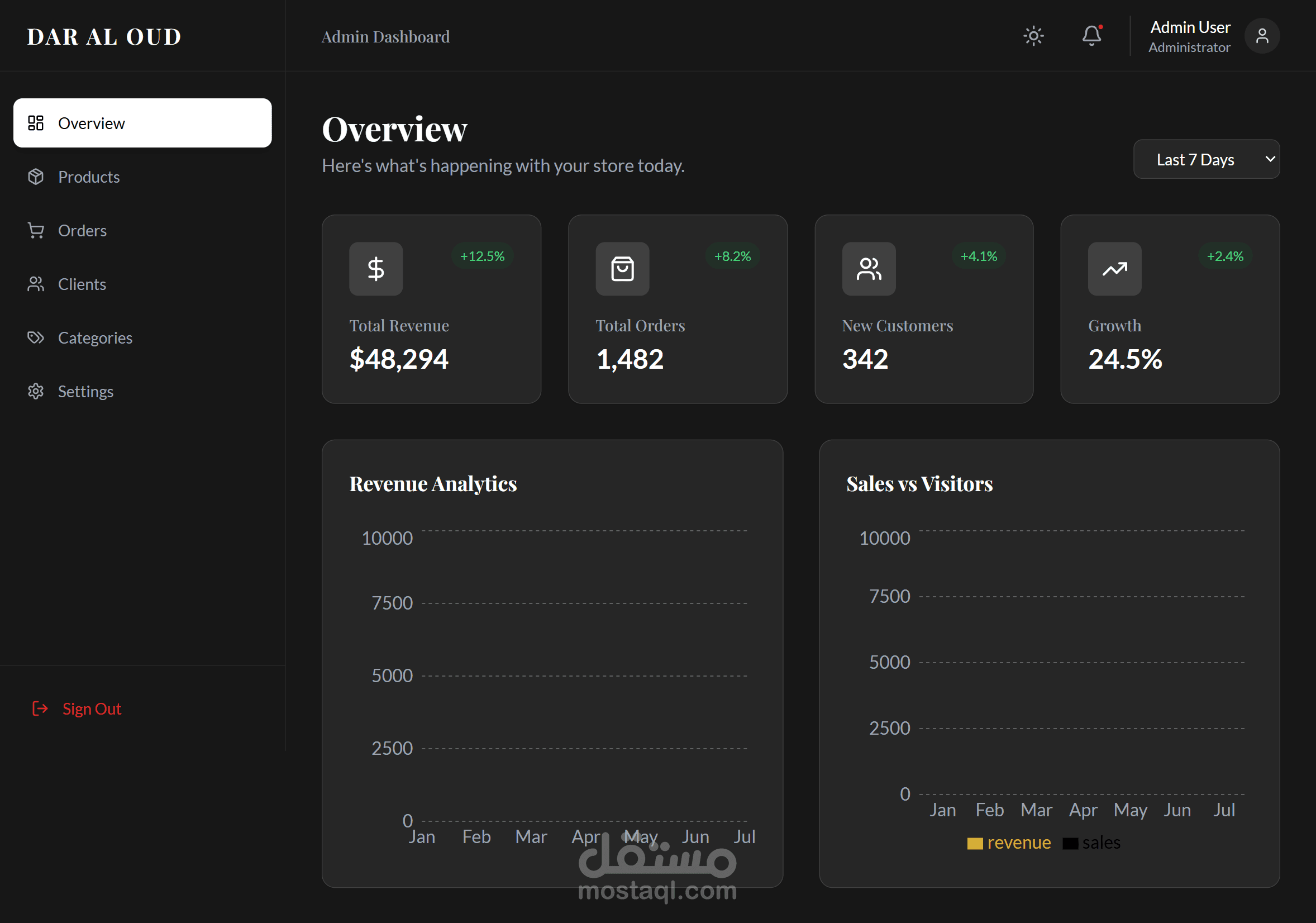Open the Orders section
Viewport: 1316px width, 923px height.
82,230
